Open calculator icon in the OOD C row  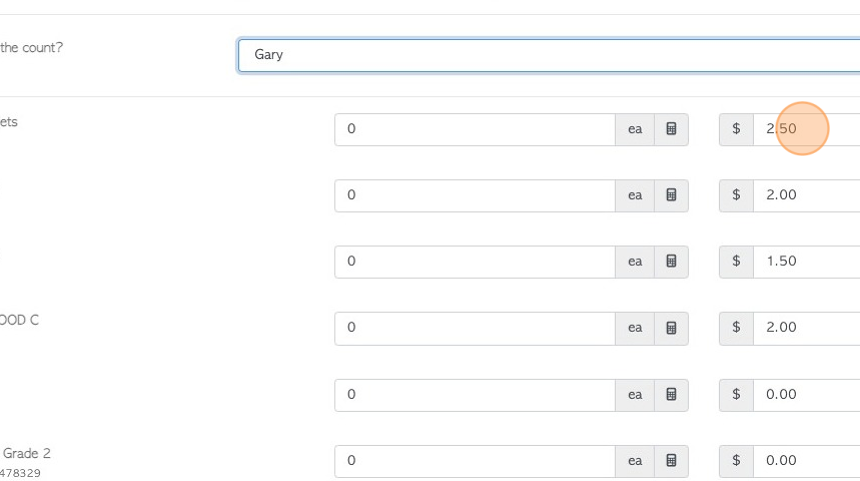671,328
